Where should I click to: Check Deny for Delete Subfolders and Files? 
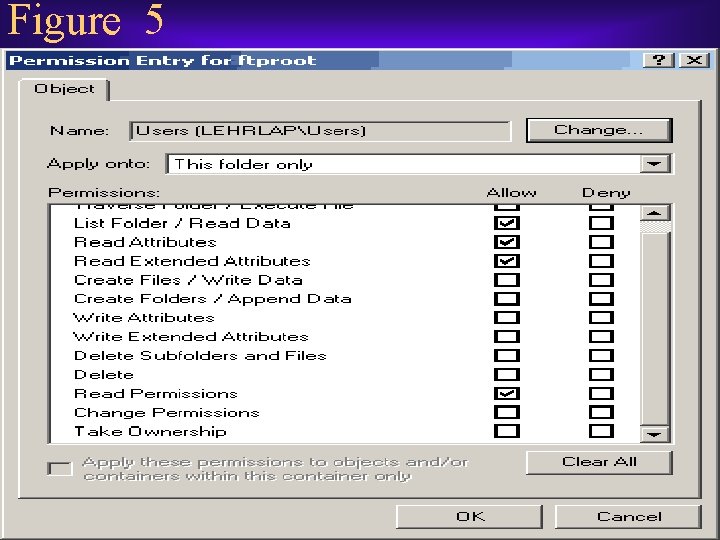point(602,355)
